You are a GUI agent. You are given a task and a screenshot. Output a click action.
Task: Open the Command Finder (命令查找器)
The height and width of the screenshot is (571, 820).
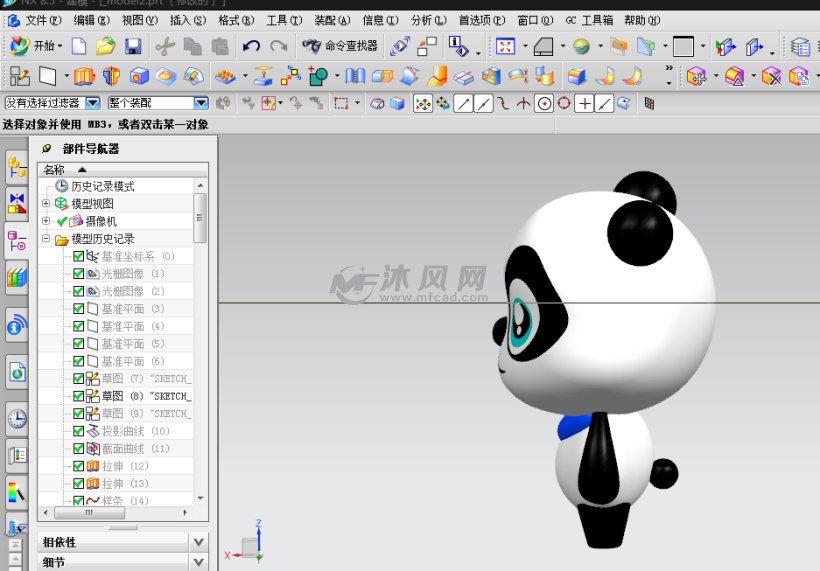pyautogui.click(x=340, y=46)
